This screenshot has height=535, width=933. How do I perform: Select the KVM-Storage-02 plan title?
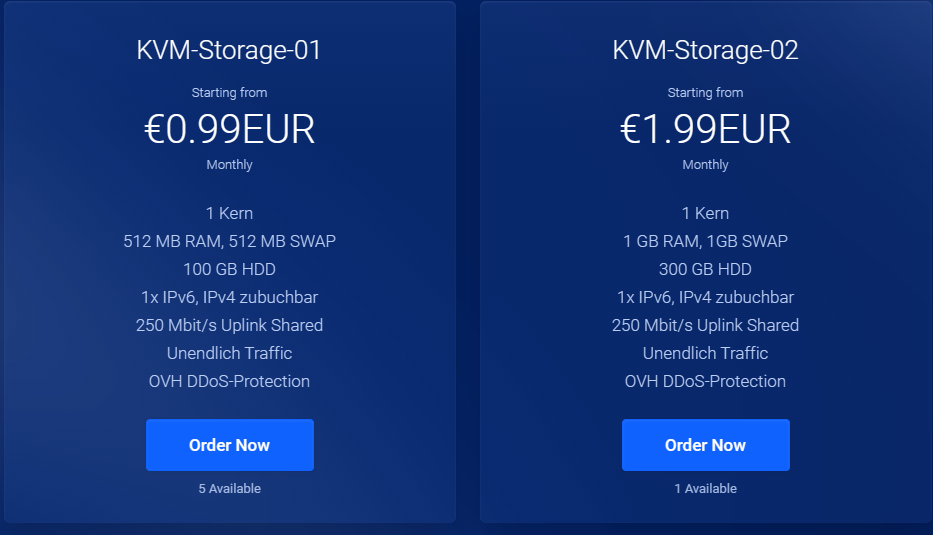coord(705,50)
